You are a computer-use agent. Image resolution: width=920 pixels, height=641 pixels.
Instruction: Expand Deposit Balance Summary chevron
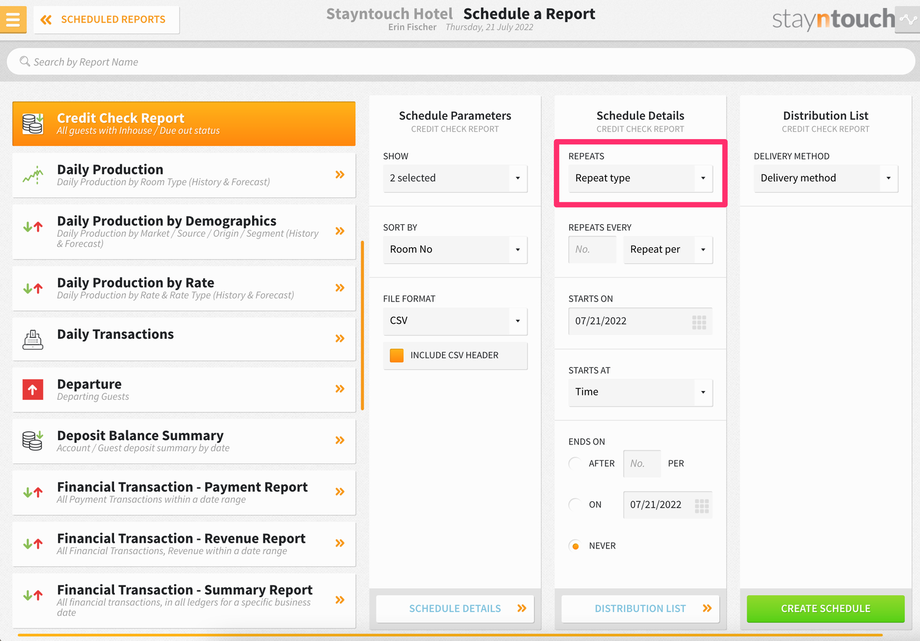click(x=340, y=440)
